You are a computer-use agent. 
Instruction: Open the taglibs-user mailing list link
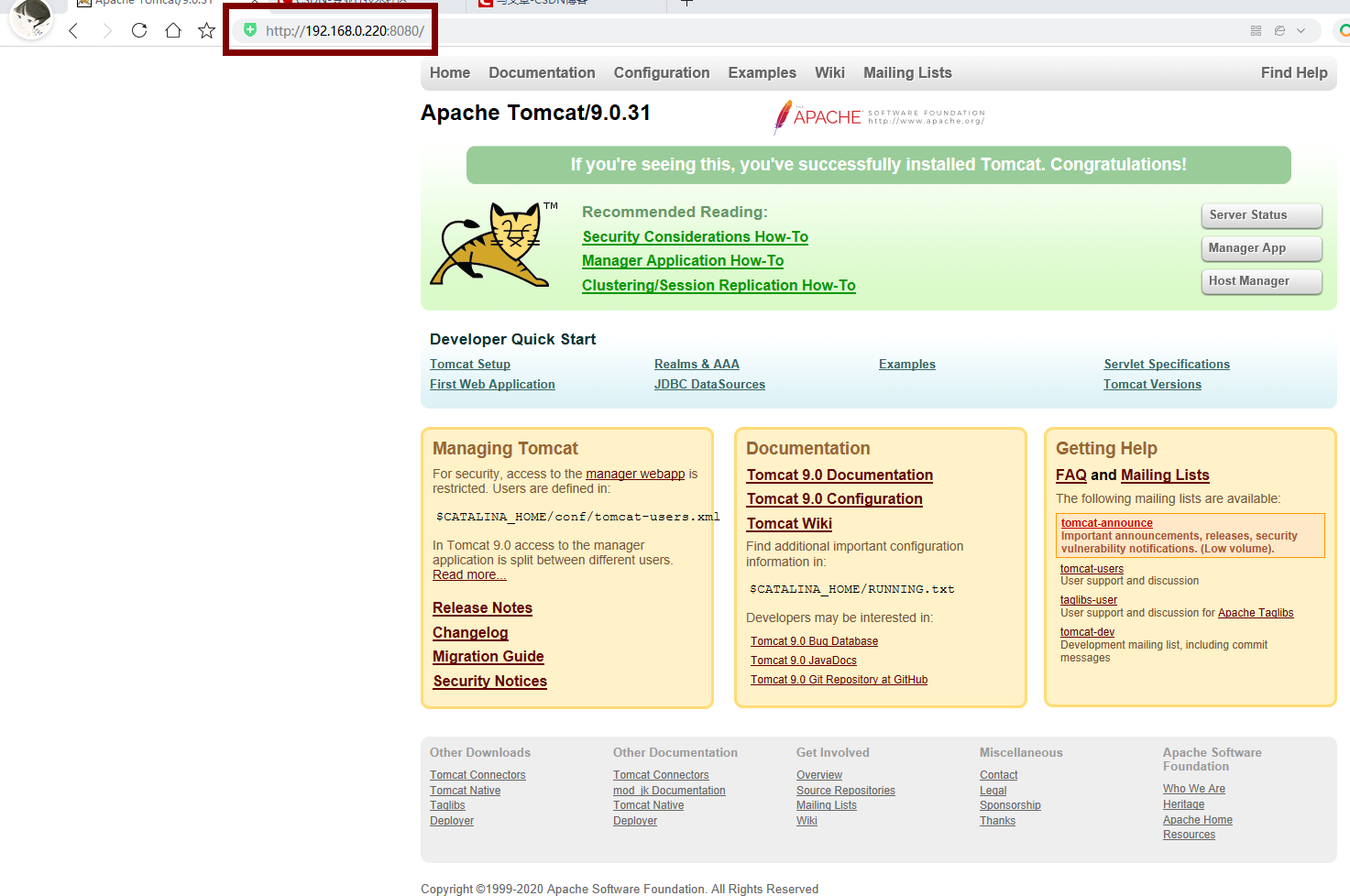pos(1089,600)
